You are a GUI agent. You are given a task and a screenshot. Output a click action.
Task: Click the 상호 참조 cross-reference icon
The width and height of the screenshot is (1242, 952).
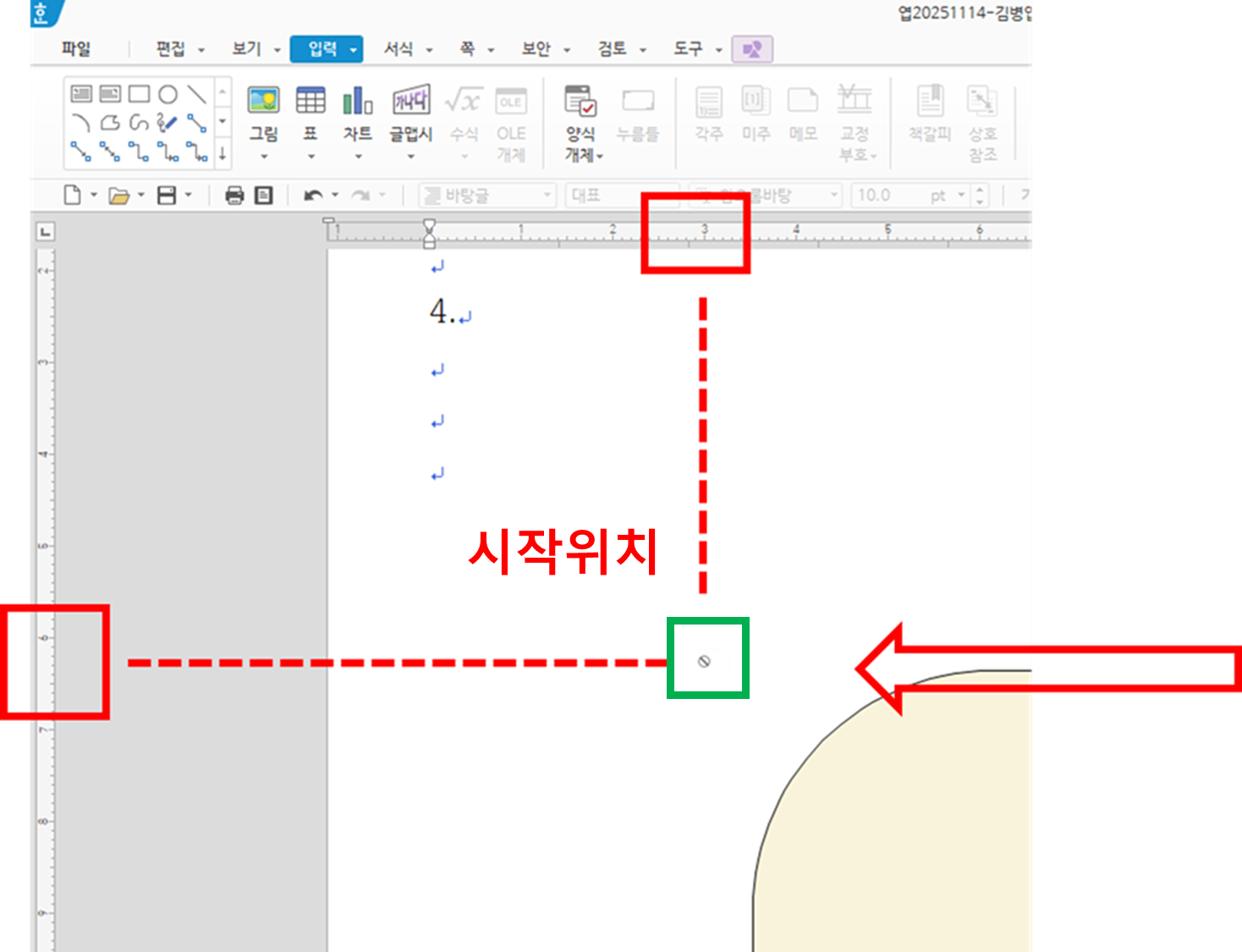[x=982, y=101]
